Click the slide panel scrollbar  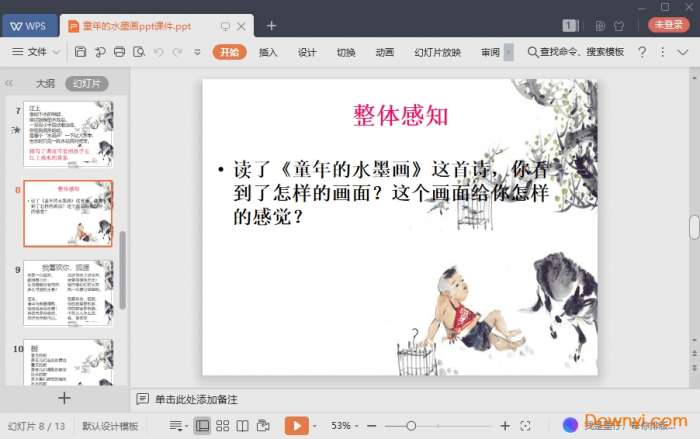click(x=122, y=270)
